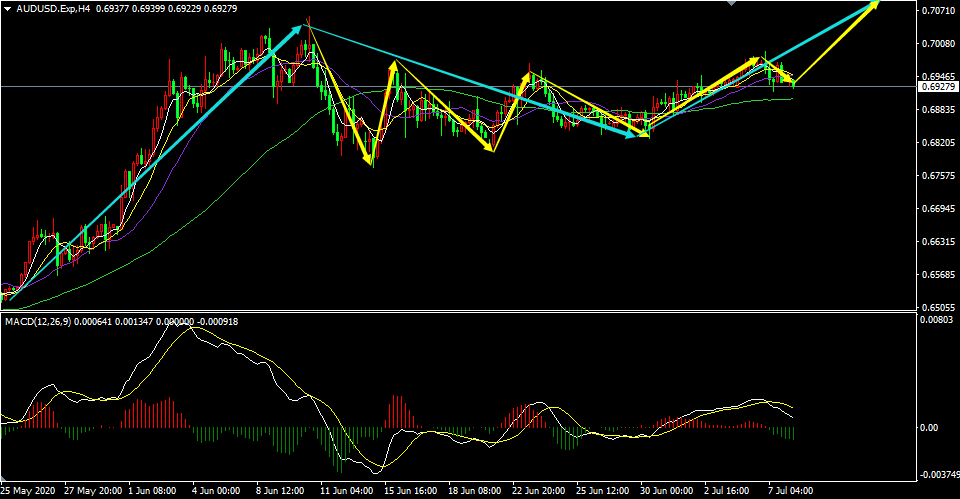Click the 11 Jun 04:00 time label
The image size is (960, 499).
tap(346, 491)
